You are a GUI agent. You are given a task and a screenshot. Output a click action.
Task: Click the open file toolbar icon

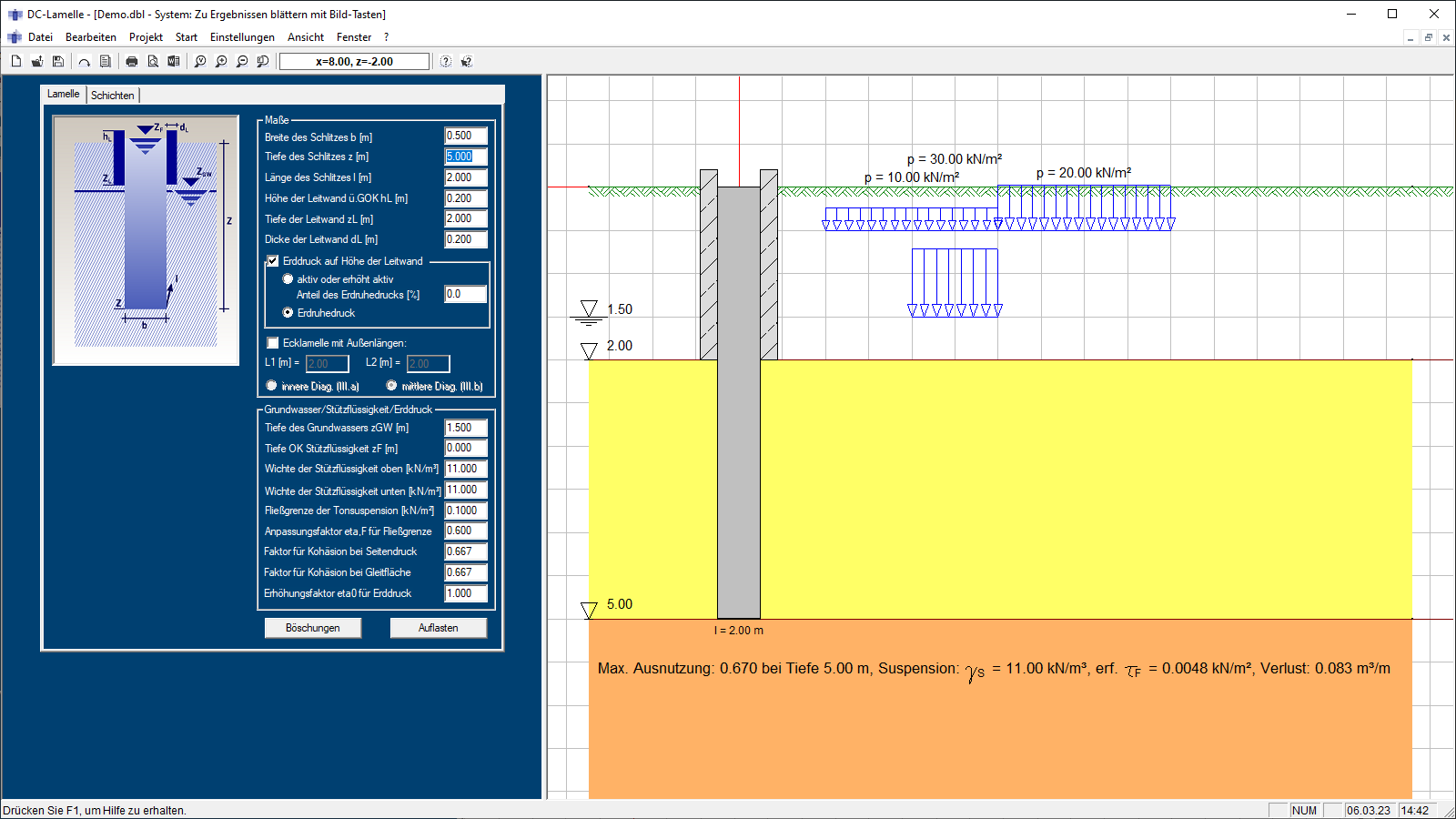click(37, 62)
